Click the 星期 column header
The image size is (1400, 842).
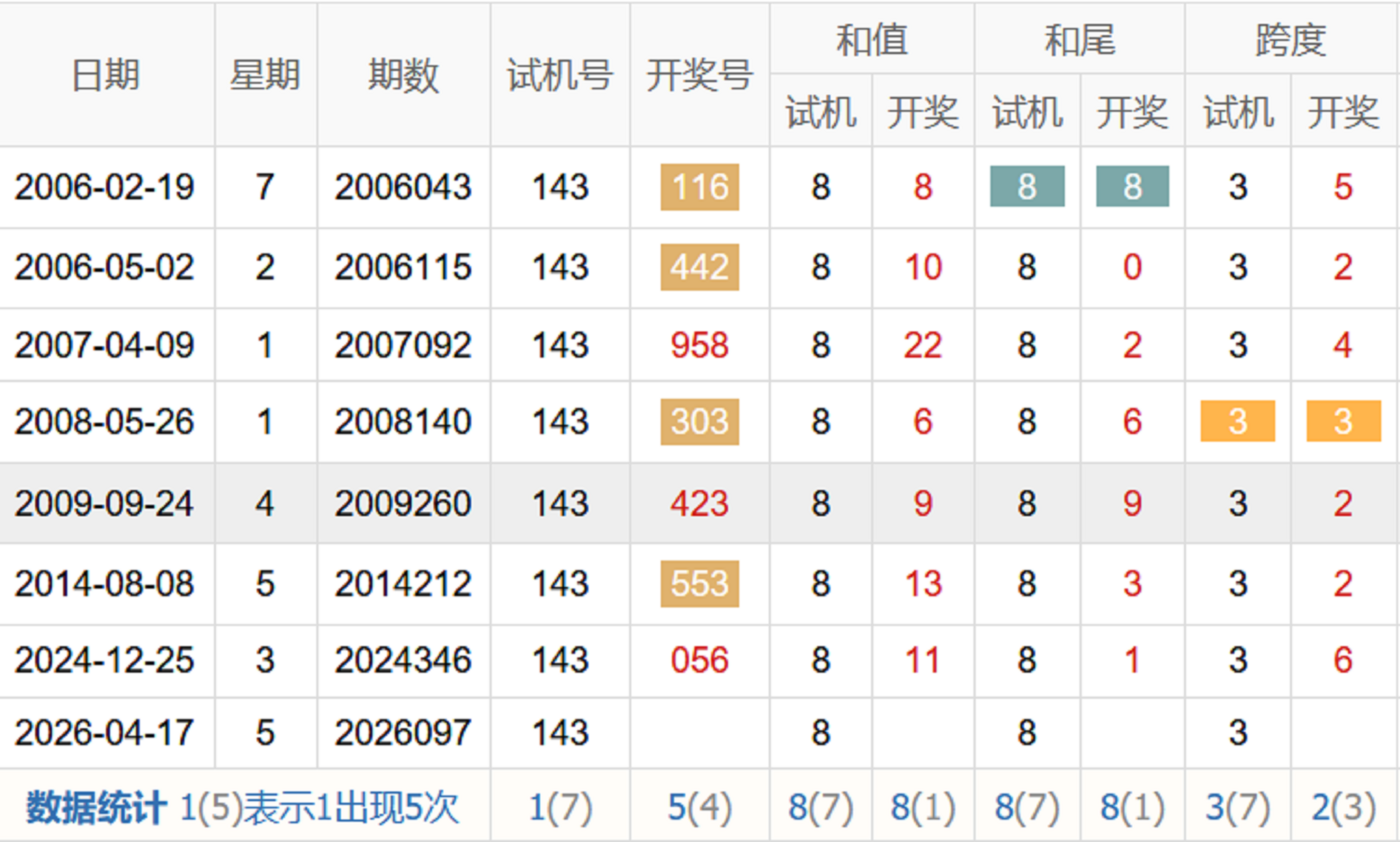click(x=265, y=76)
